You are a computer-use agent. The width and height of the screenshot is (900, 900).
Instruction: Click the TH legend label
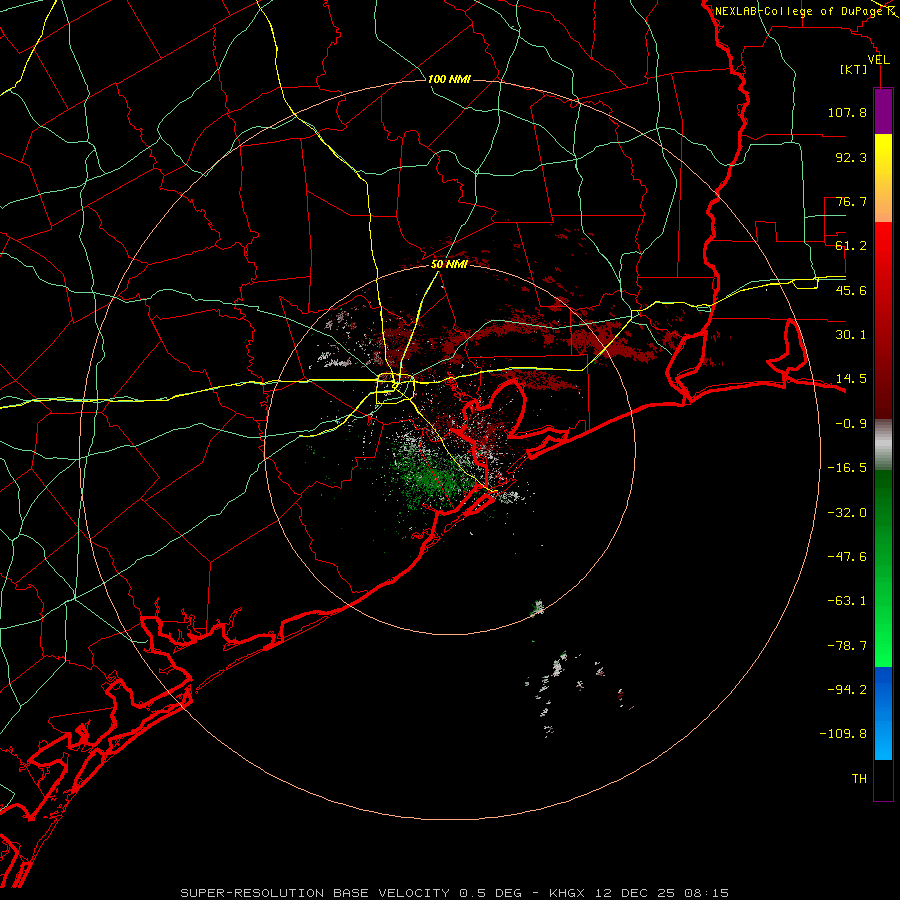point(859,779)
